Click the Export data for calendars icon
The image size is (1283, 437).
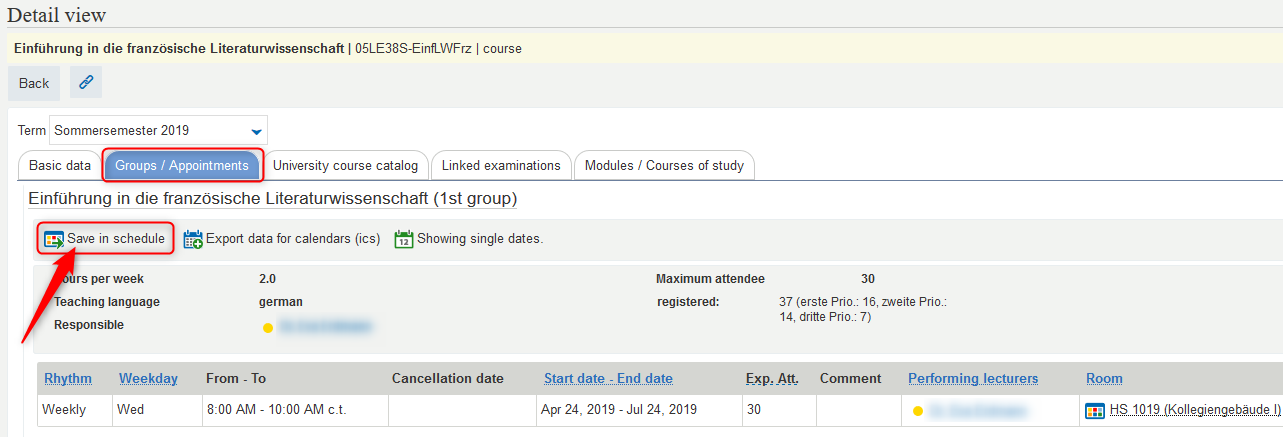193,239
